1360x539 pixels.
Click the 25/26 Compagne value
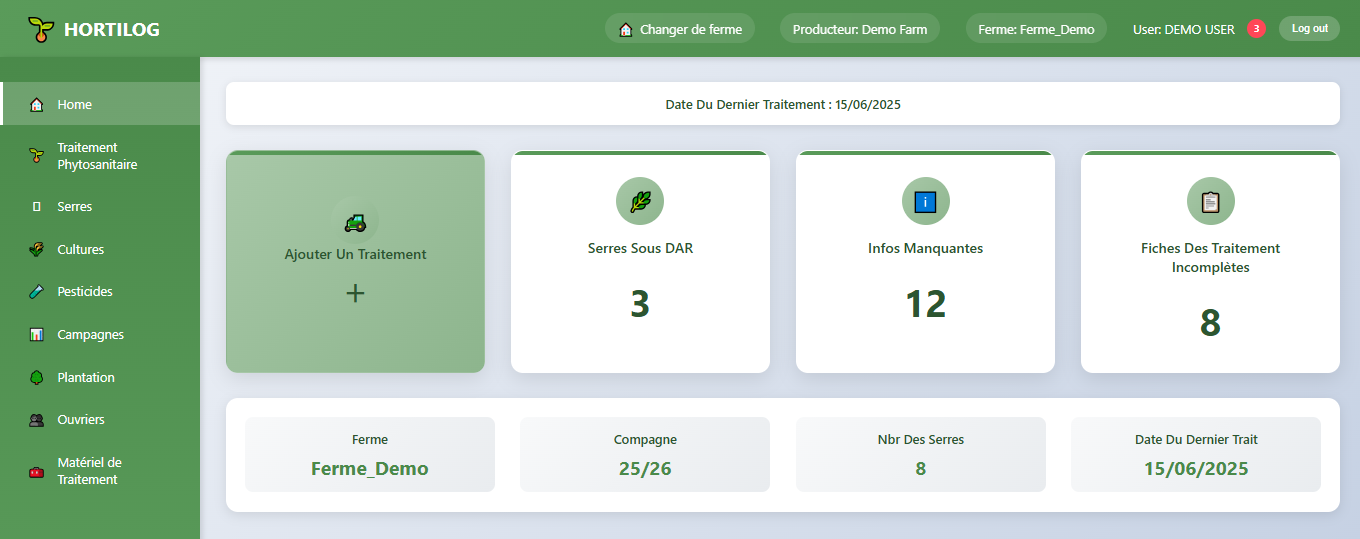pyautogui.click(x=645, y=468)
